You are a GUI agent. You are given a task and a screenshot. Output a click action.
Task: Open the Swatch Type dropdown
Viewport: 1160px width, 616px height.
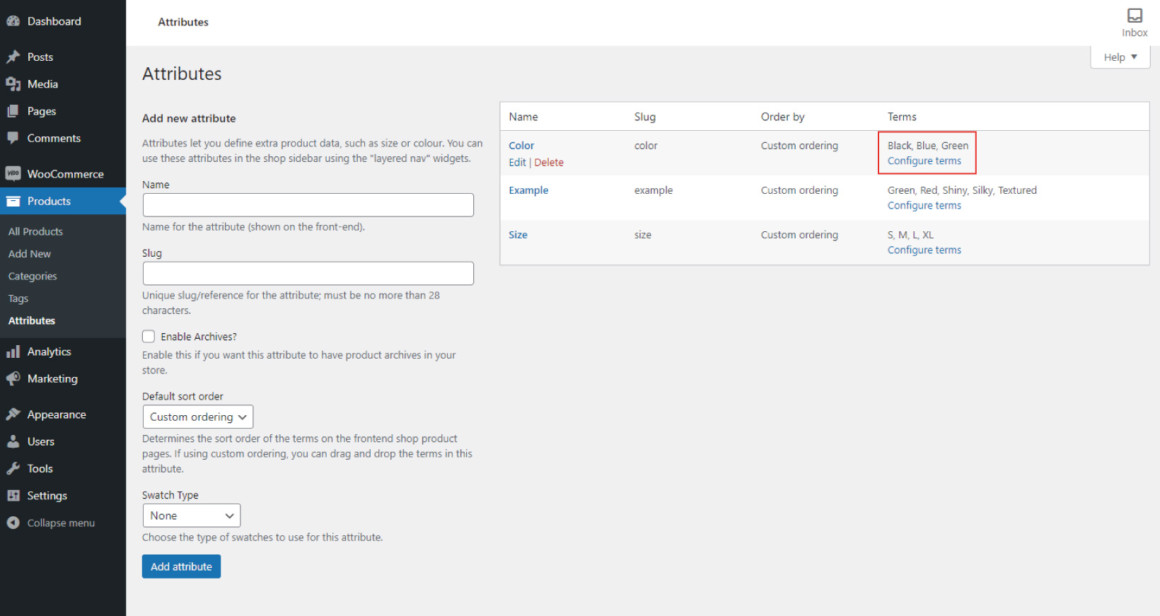(192, 515)
